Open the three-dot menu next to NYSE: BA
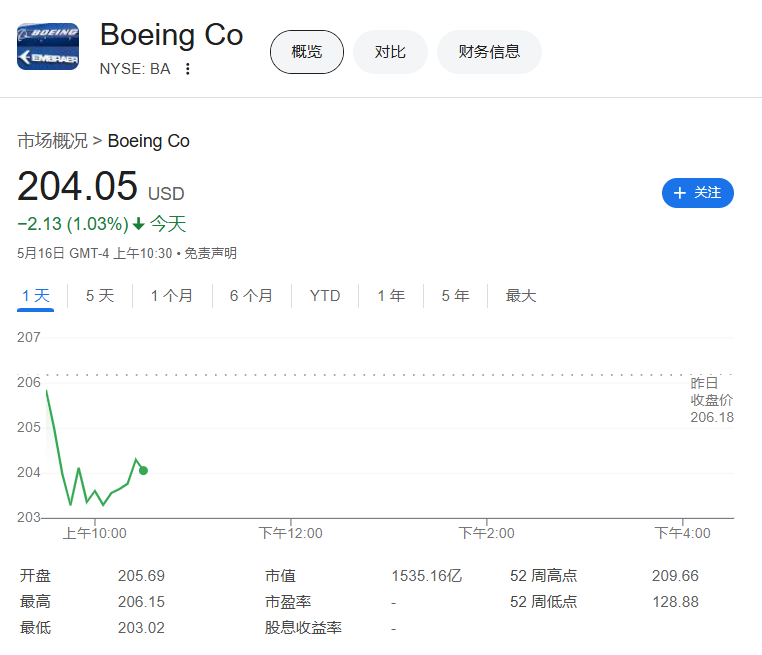This screenshot has height=655, width=762. [188, 69]
